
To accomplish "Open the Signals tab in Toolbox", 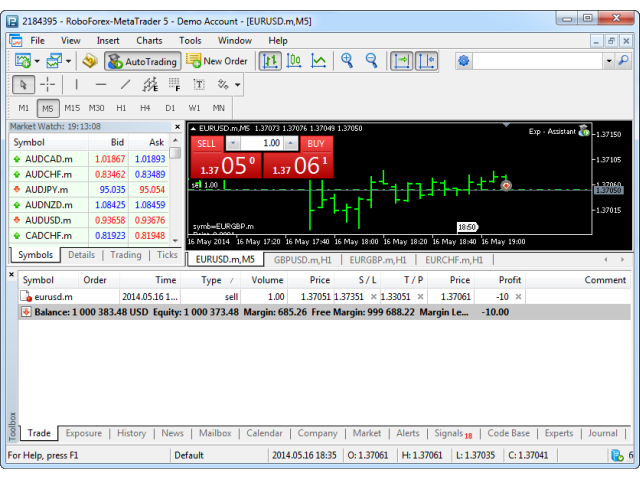I will tap(453, 433).
